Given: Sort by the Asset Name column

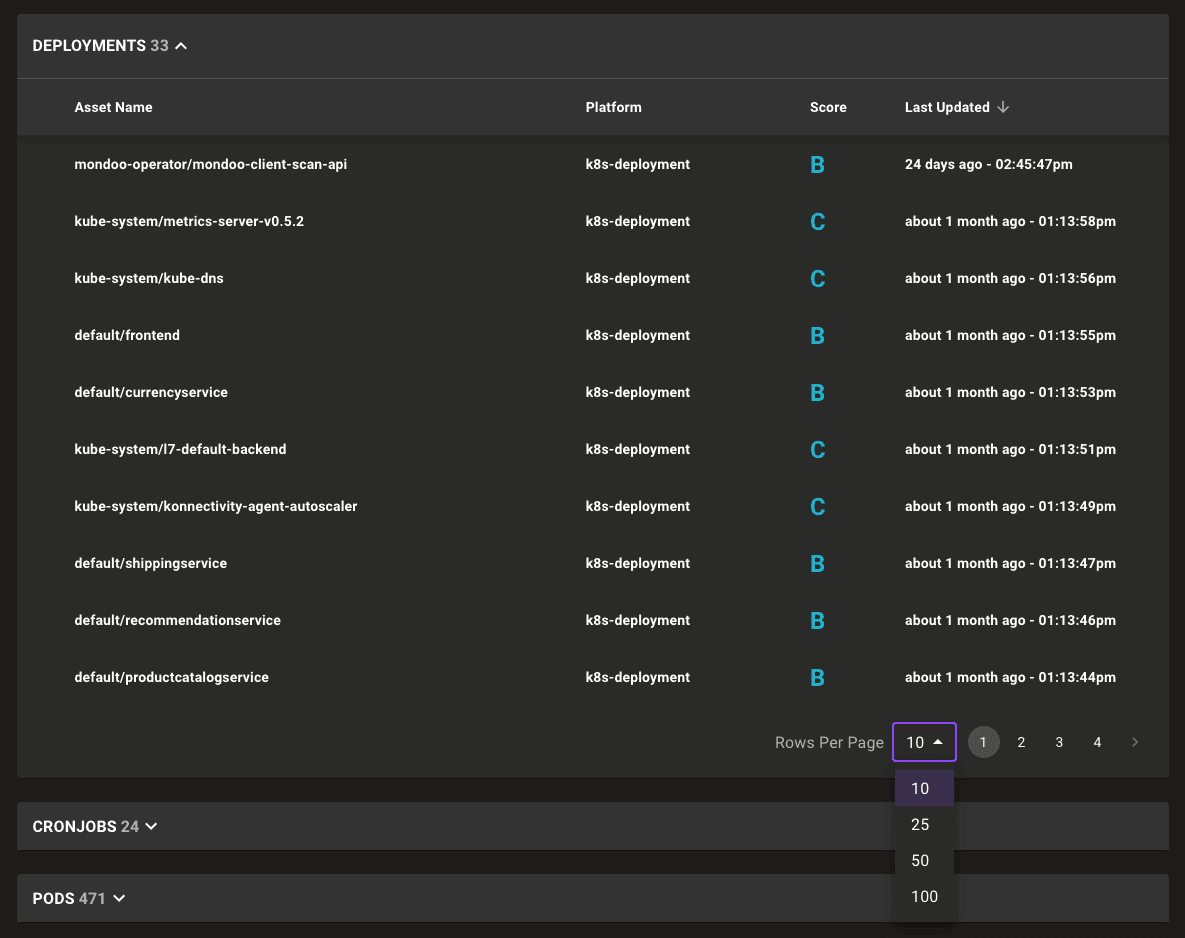Looking at the screenshot, I should point(113,107).
